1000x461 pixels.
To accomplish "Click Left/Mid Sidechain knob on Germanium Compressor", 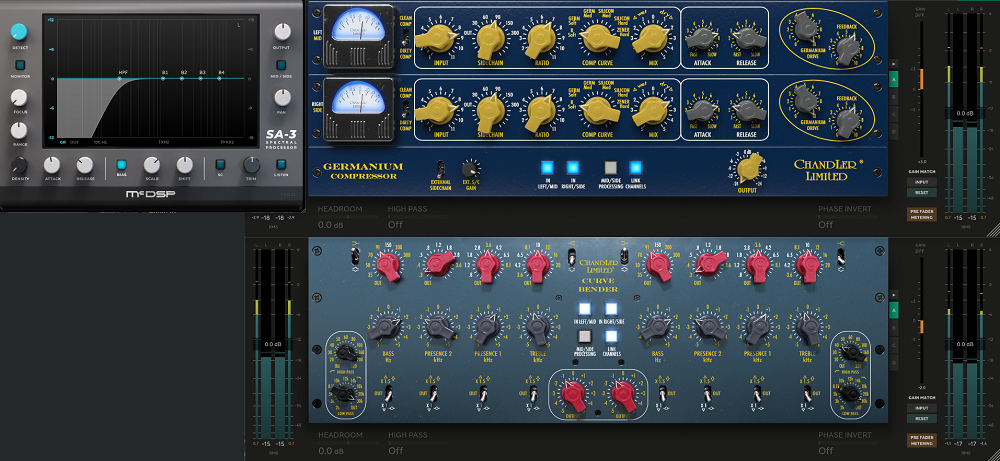I will [x=490, y=40].
